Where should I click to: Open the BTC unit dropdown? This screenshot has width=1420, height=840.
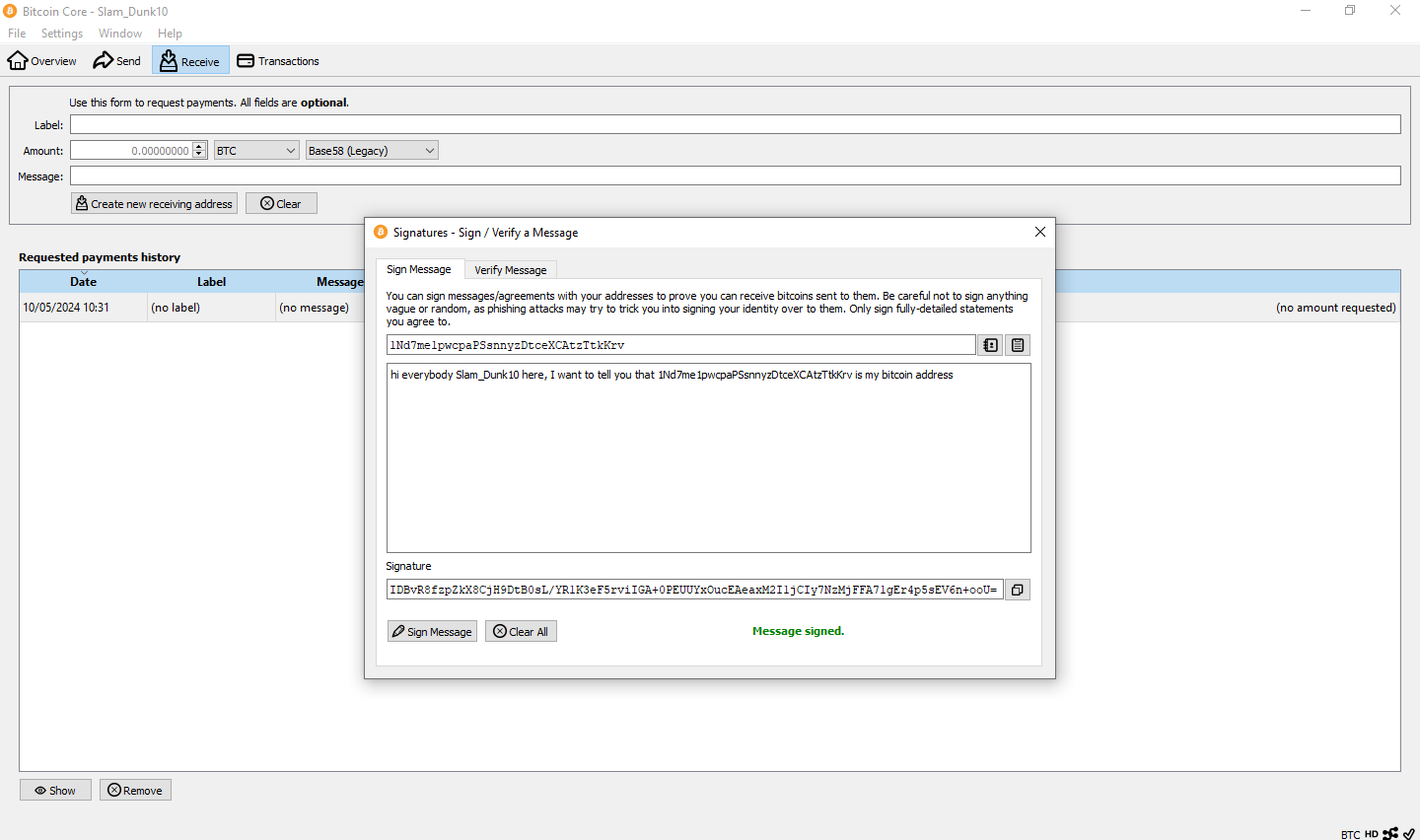(256, 150)
